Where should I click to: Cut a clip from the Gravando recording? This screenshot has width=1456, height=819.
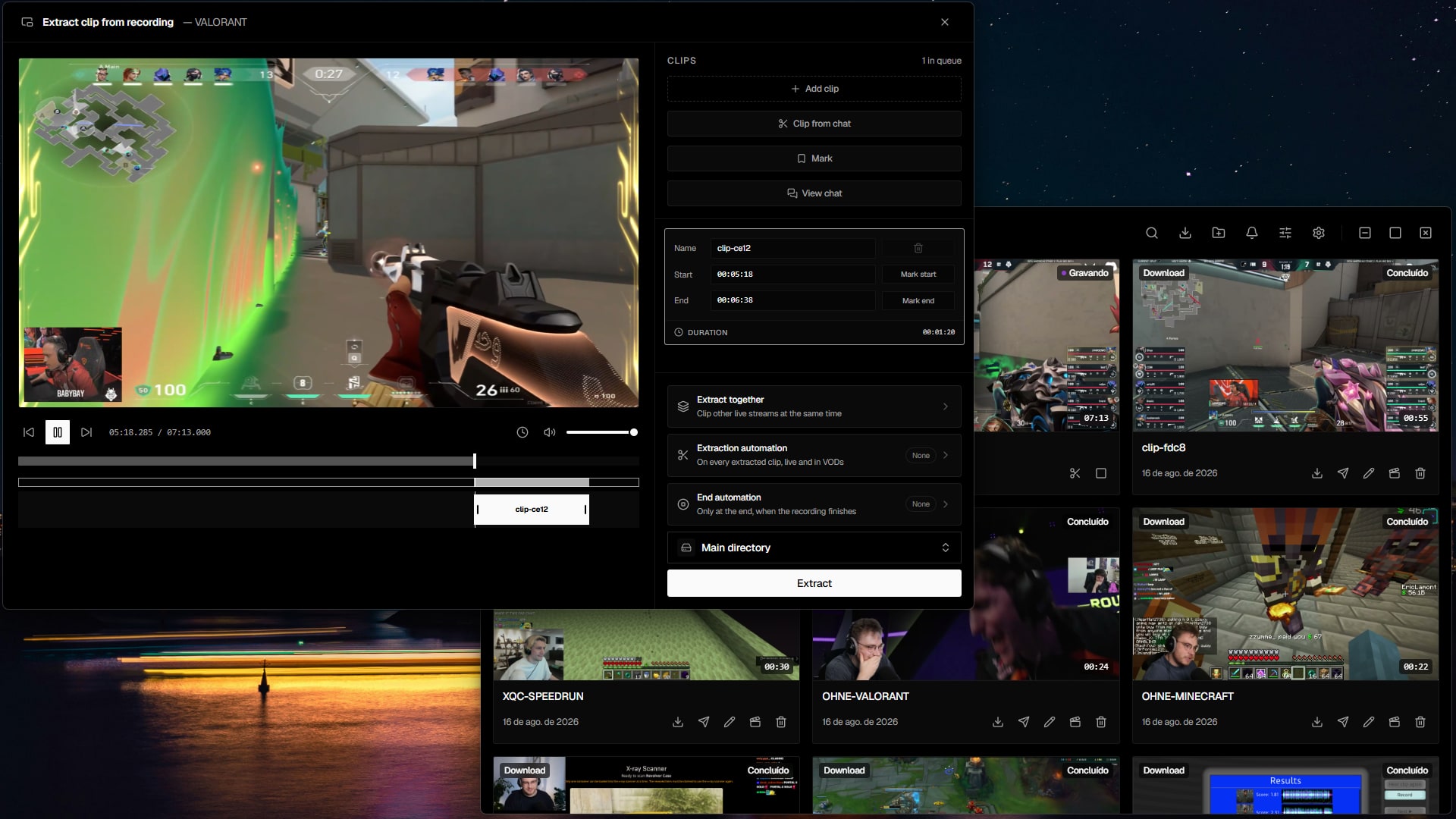(1075, 473)
